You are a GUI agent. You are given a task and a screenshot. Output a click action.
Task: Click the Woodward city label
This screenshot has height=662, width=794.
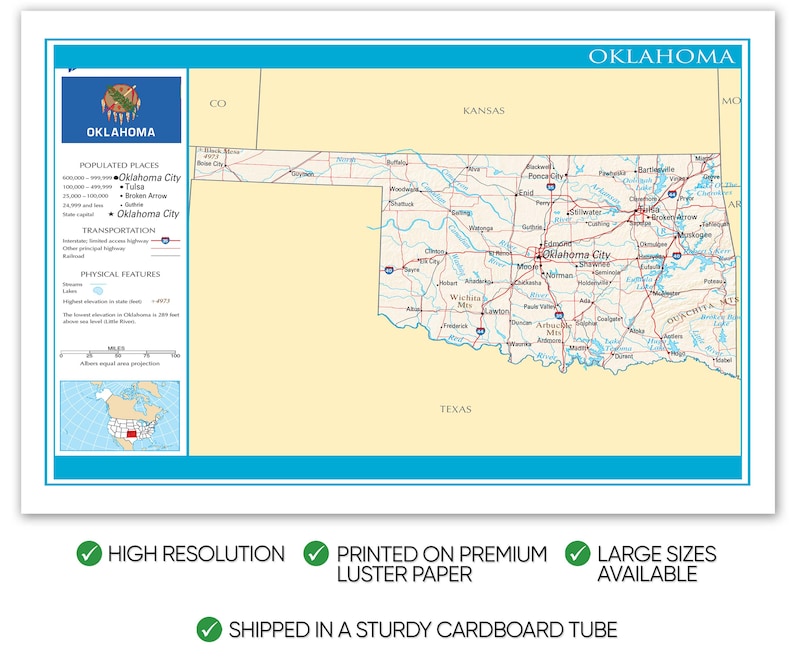pyautogui.click(x=404, y=189)
